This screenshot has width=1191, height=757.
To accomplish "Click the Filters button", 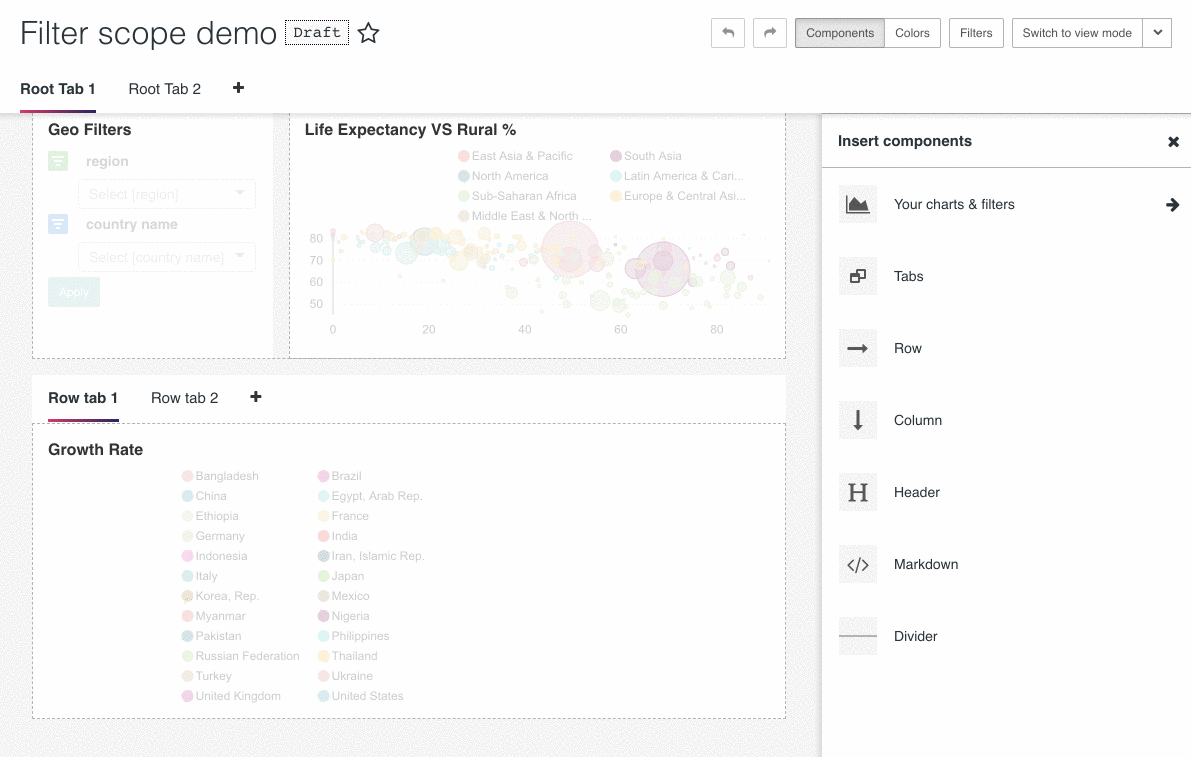I will [976, 33].
